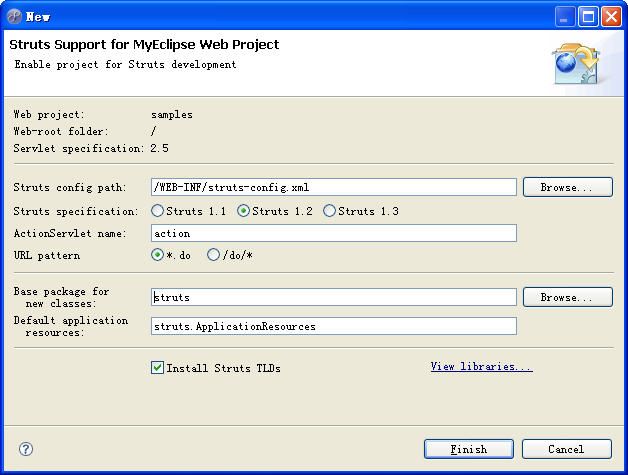Browse for base package
The height and width of the screenshot is (475, 628).
(568, 297)
